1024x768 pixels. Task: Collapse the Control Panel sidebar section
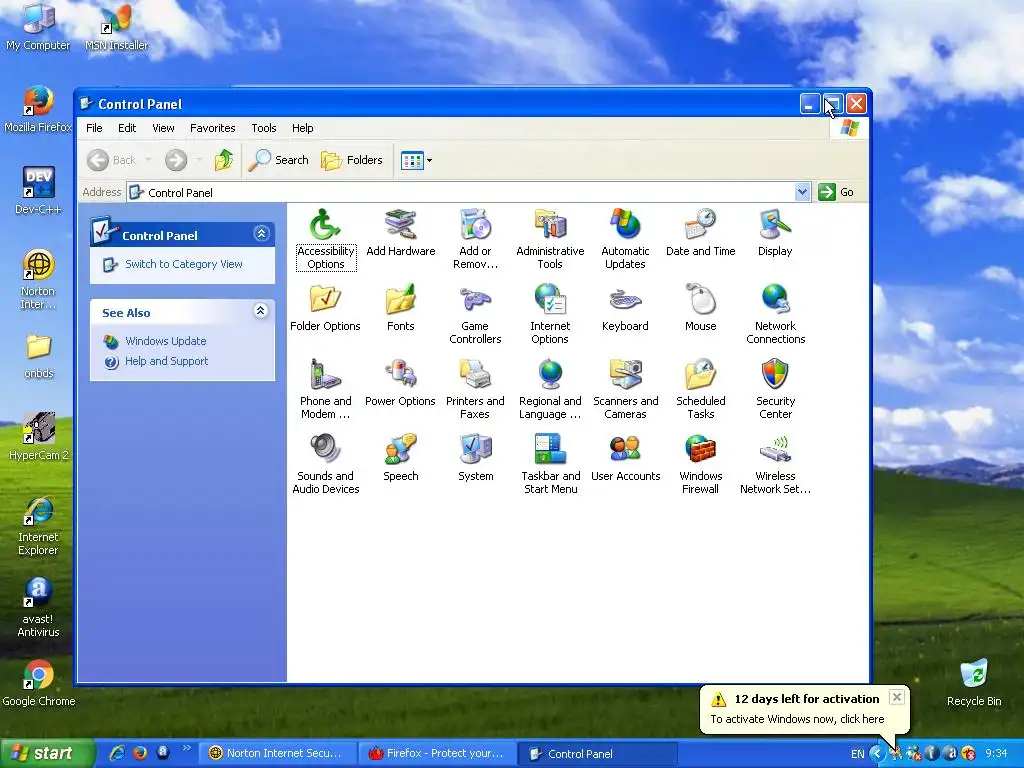tap(261, 234)
